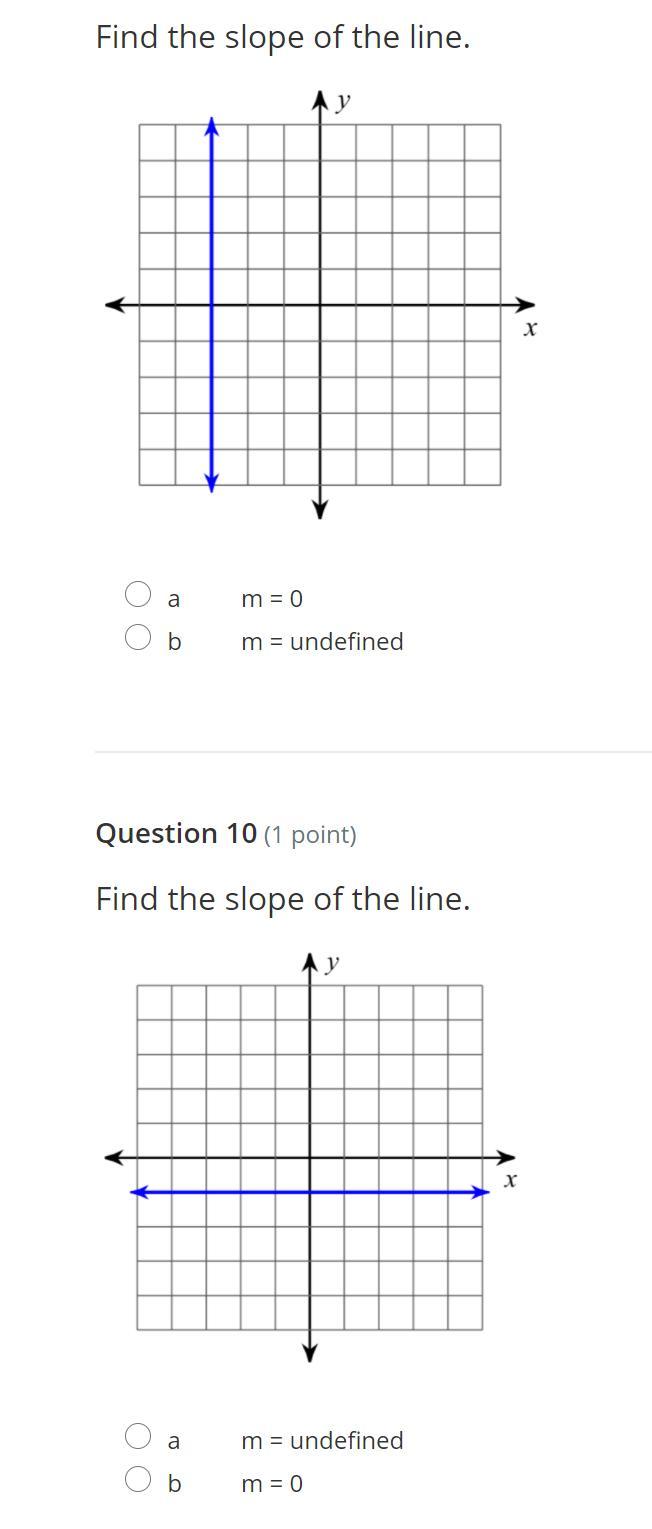Click 'm = undefined' text in first question
The image size is (652, 1529).
pos(322,642)
